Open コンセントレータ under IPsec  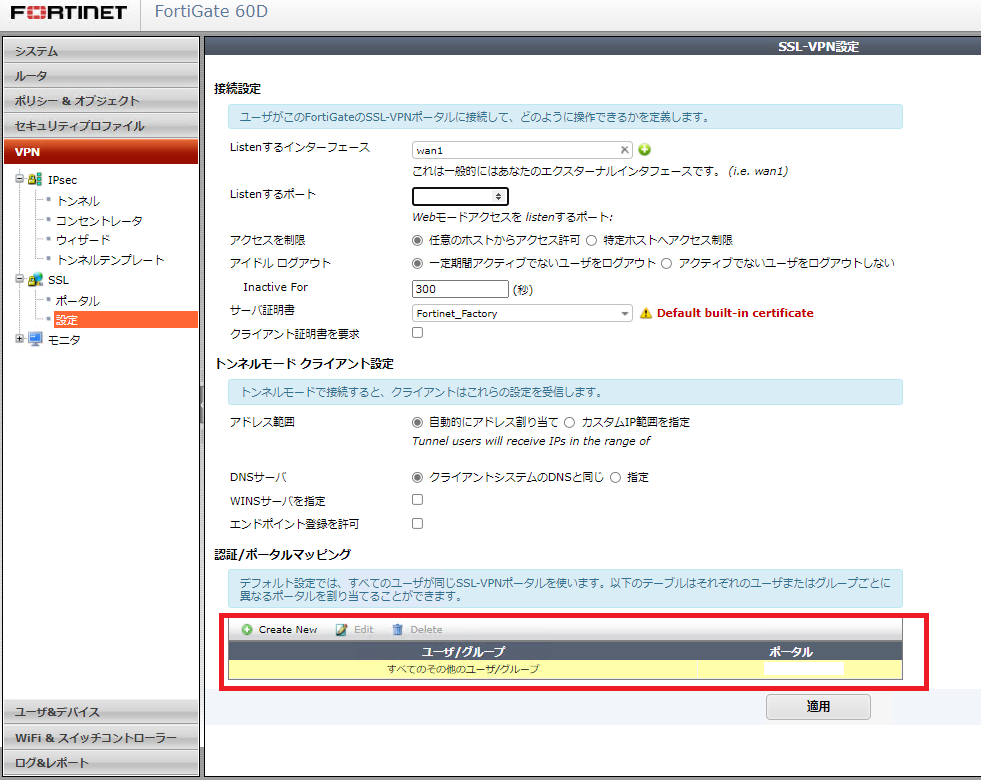[x=99, y=221]
